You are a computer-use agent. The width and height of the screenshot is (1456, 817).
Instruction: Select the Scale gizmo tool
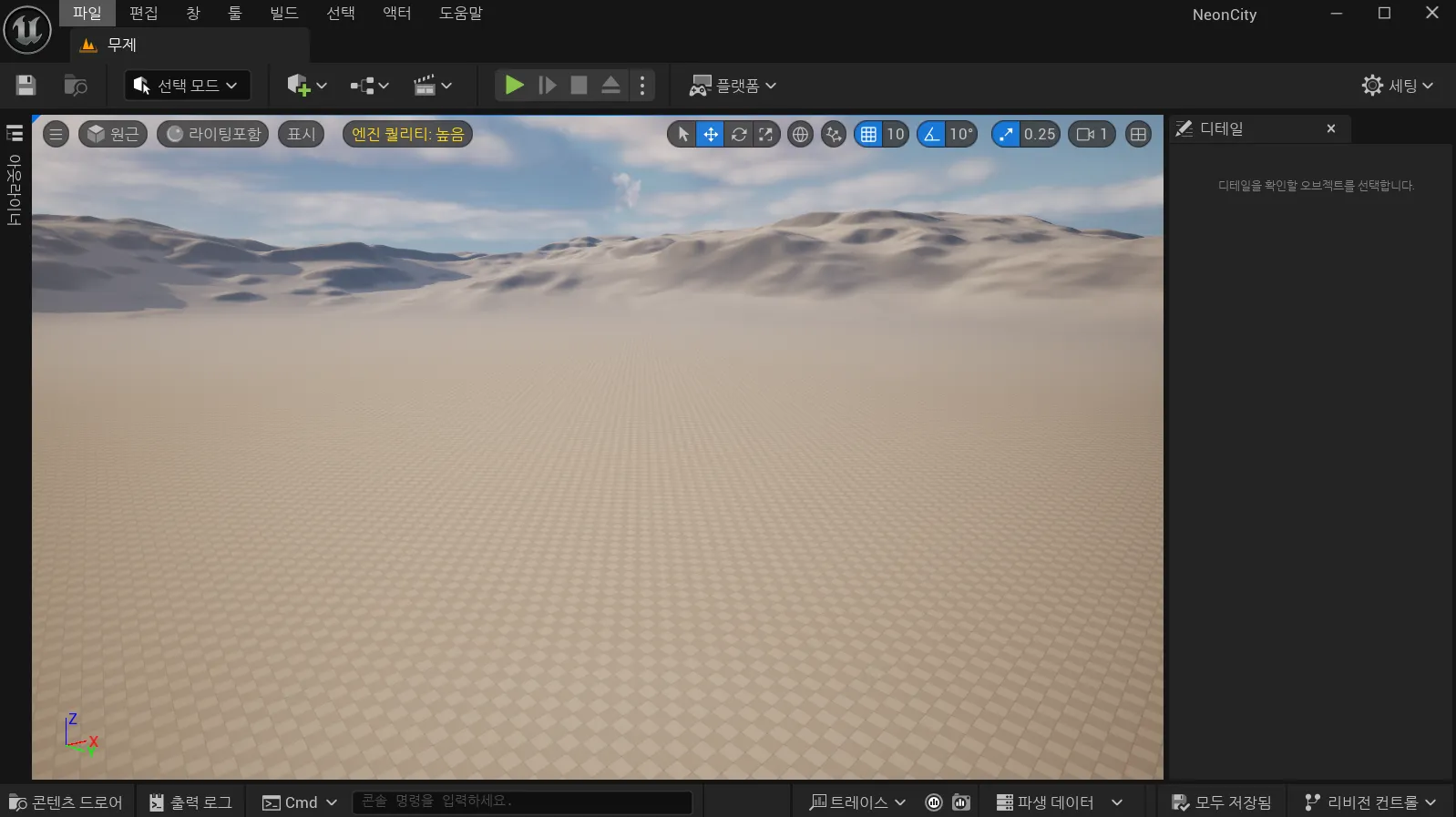point(765,134)
